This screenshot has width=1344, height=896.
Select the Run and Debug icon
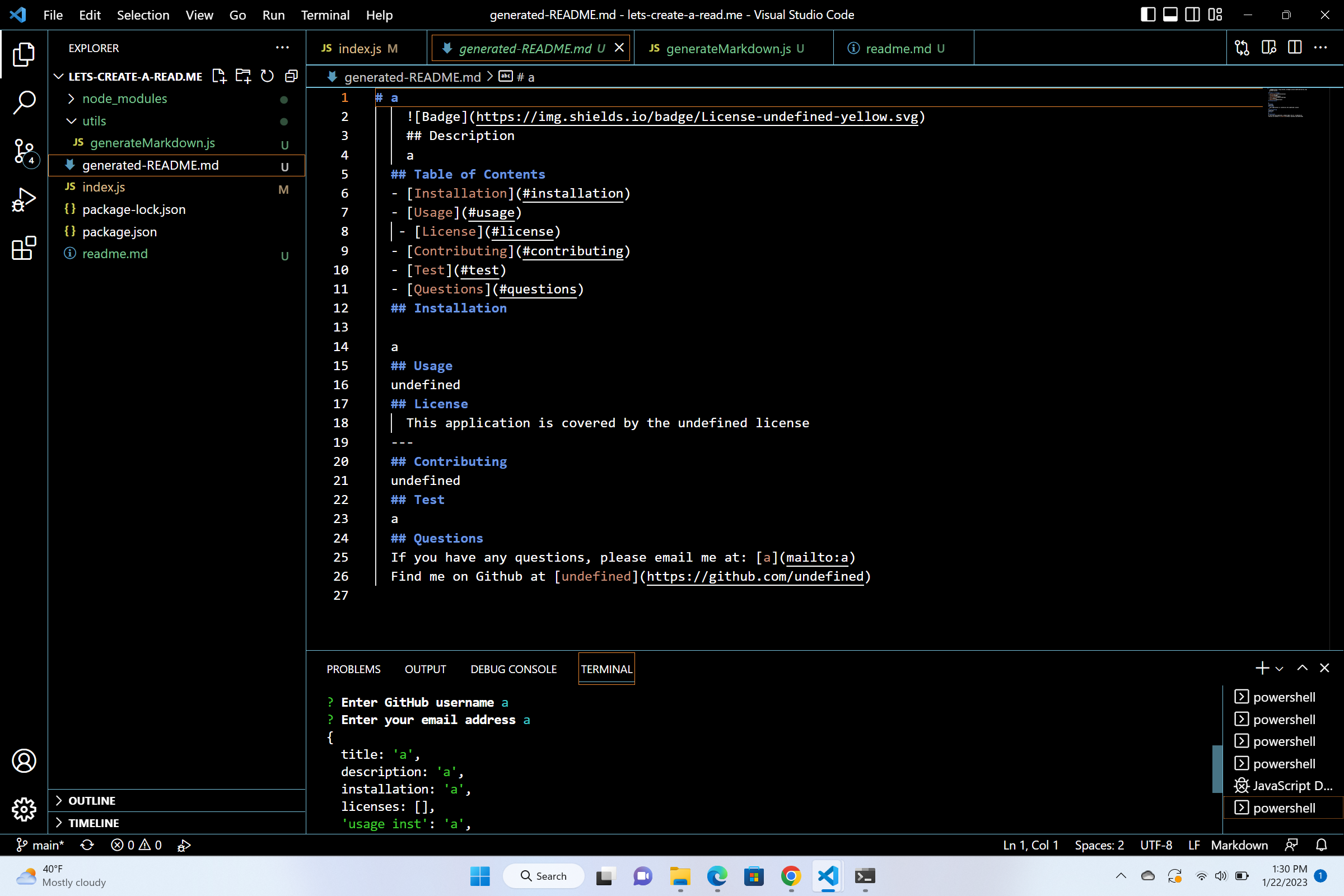click(x=24, y=199)
